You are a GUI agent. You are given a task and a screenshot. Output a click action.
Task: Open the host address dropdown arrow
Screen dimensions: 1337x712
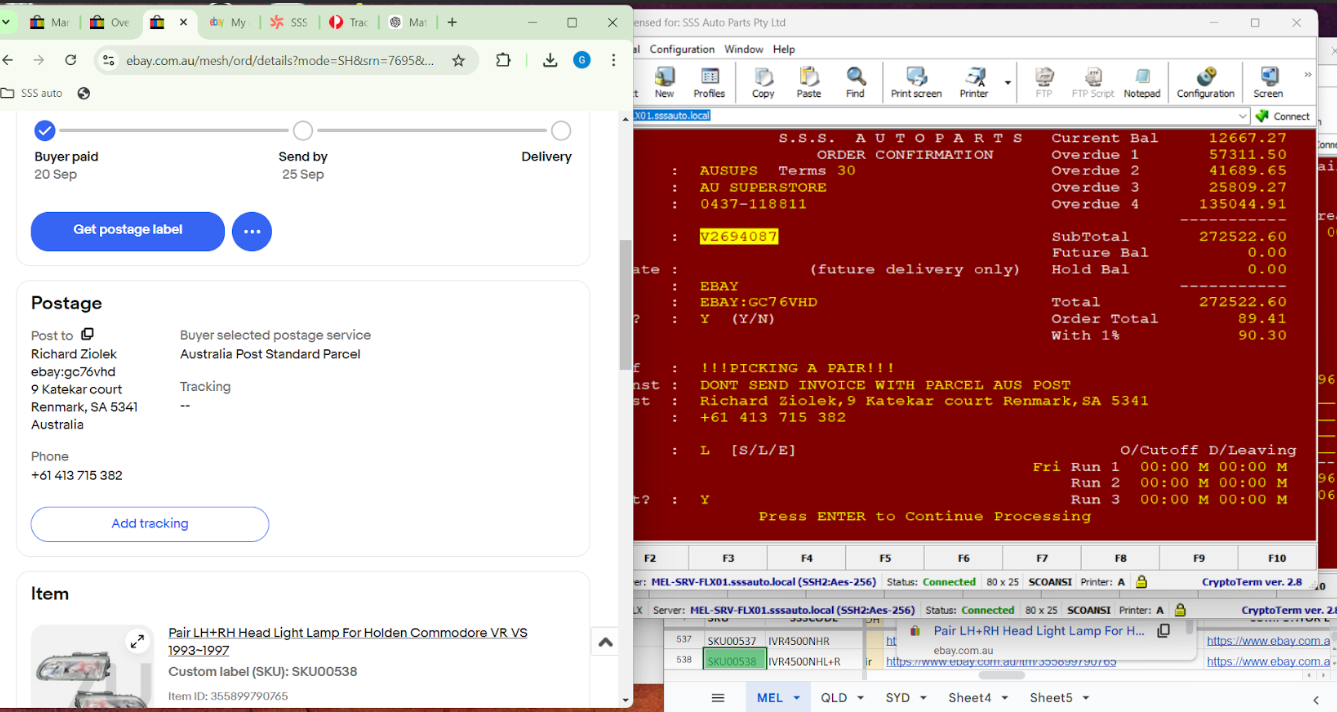pos(1243,116)
